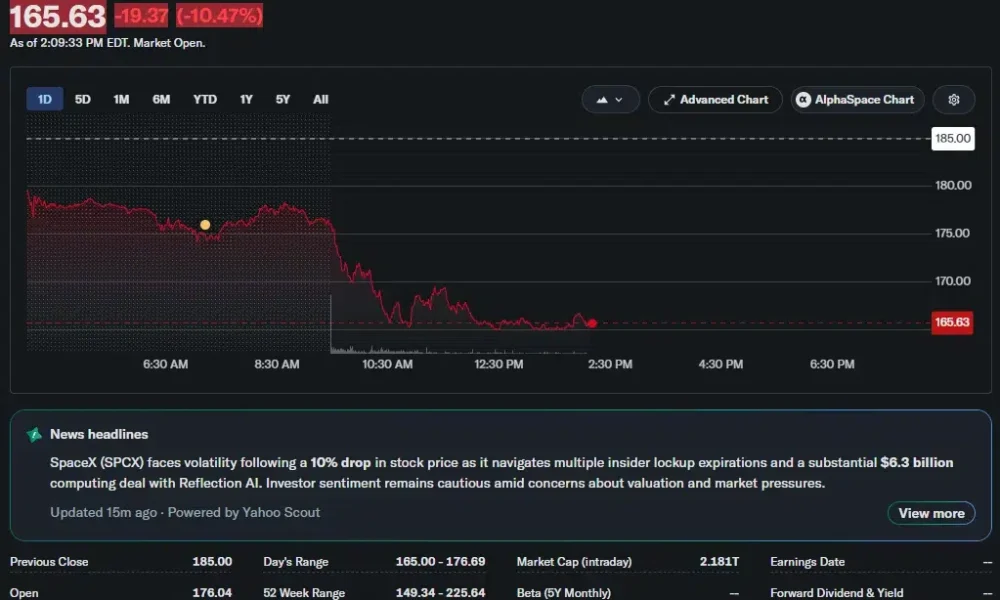
Task: Click the $6.3 billion text in news
Action: (916, 462)
